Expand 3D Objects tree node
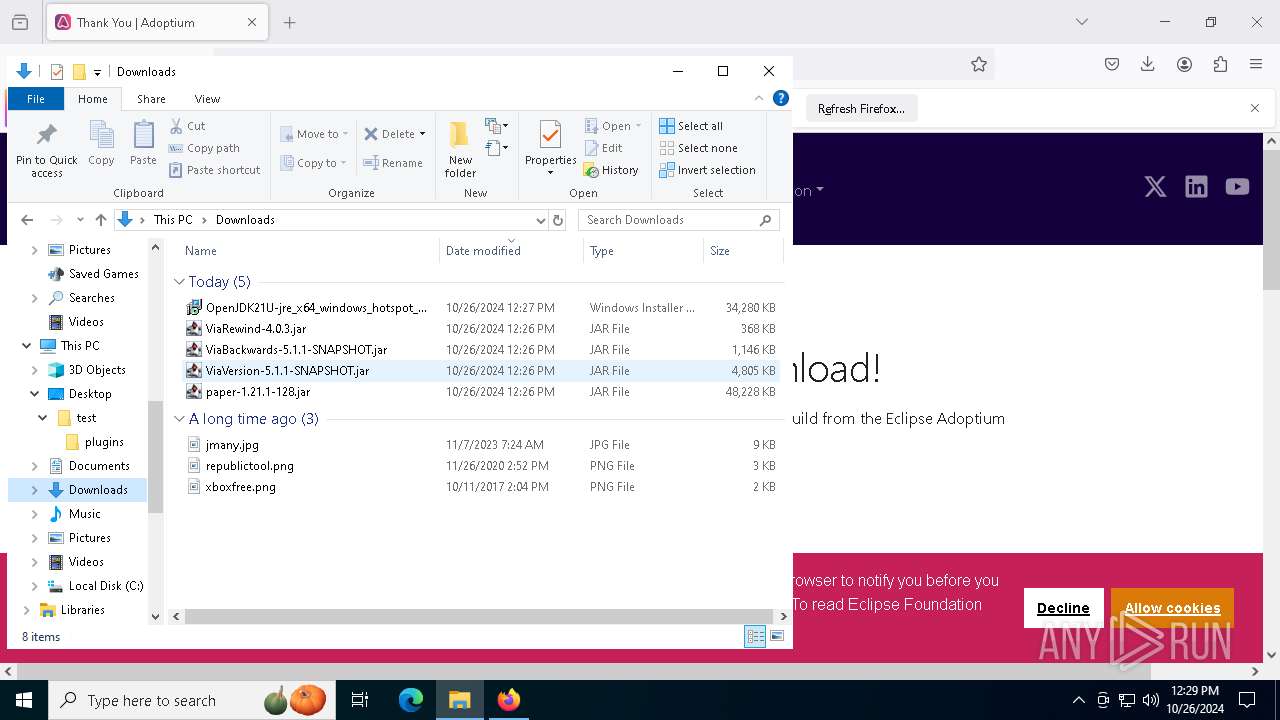Viewport: 1280px width, 720px height. [x=35, y=370]
